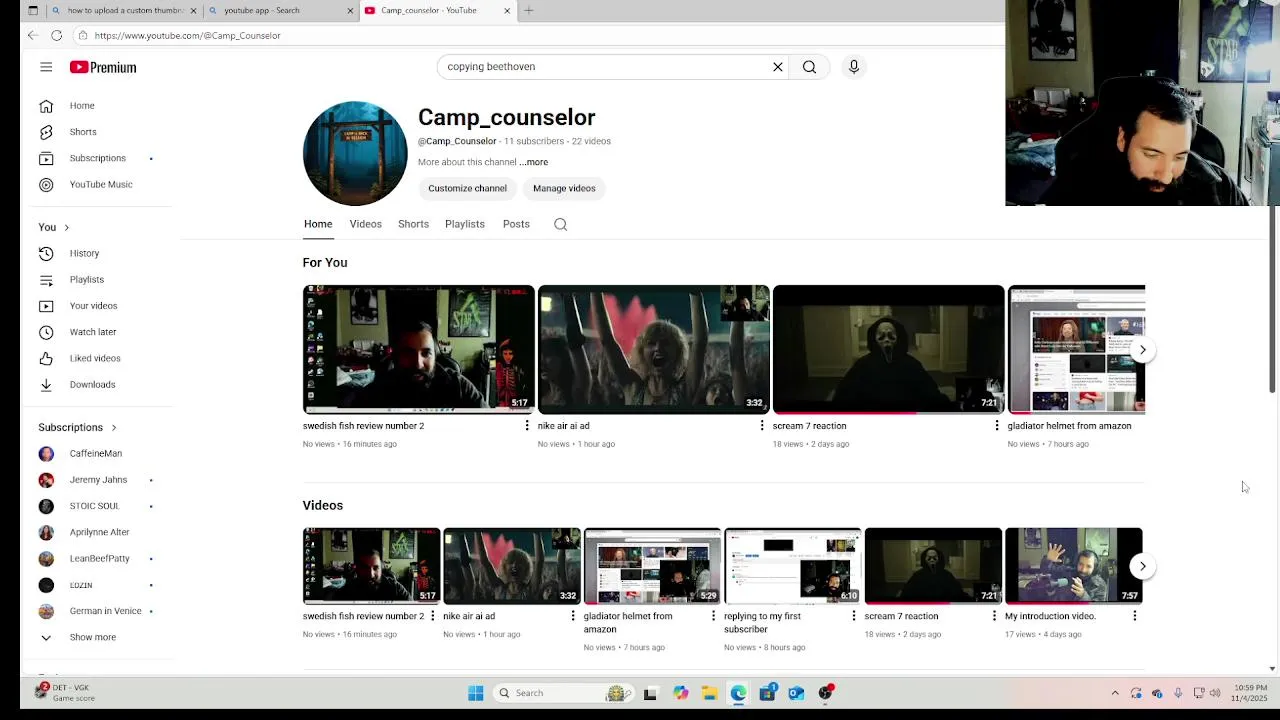This screenshot has height=720, width=1280.
Task: Click the YouTube Premium logo
Action: coord(103,67)
